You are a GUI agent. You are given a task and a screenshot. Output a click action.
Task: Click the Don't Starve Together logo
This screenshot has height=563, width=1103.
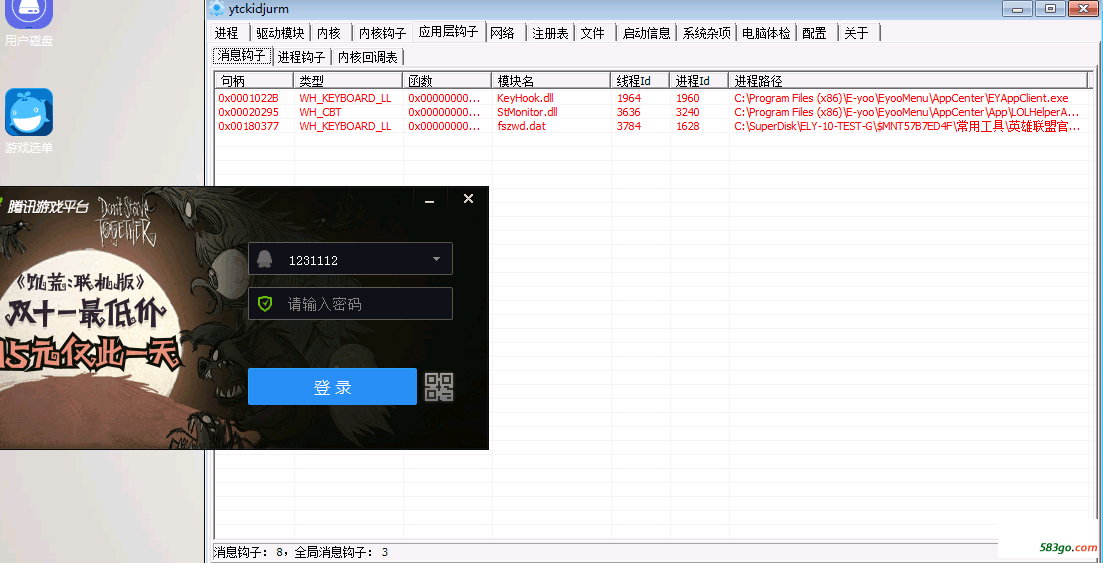[x=125, y=220]
